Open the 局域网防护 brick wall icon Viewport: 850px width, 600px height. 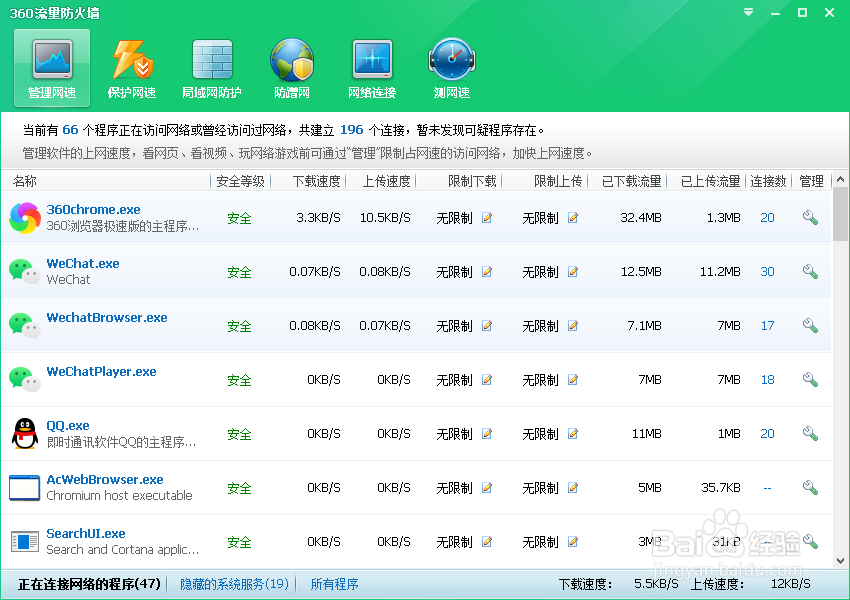coord(212,60)
